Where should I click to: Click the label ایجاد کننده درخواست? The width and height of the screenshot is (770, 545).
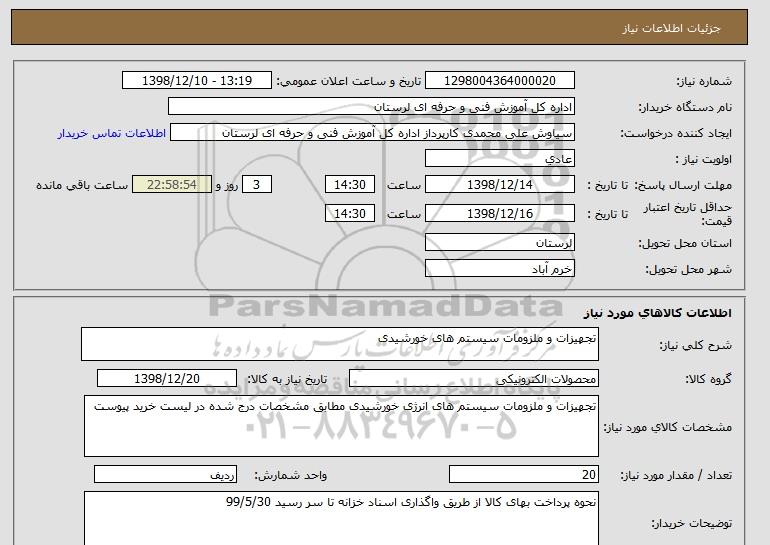pos(676,133)
